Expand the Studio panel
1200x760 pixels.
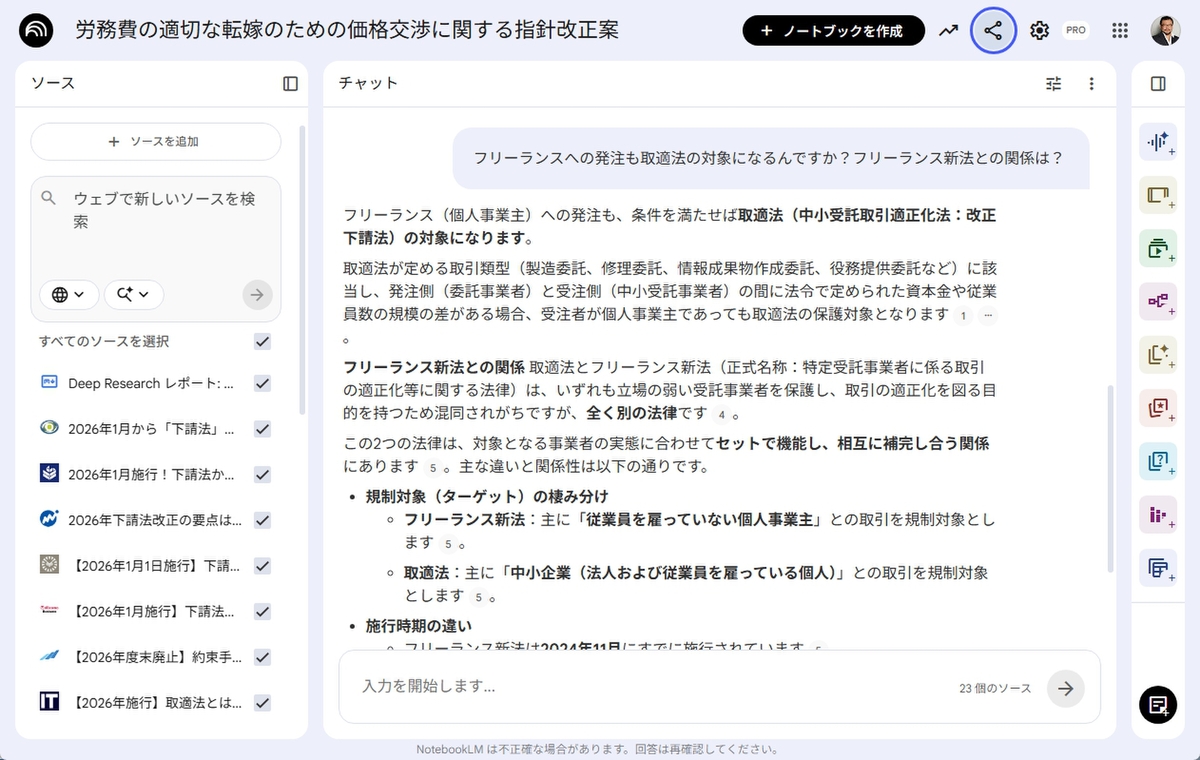click(x=1158, y=84)
